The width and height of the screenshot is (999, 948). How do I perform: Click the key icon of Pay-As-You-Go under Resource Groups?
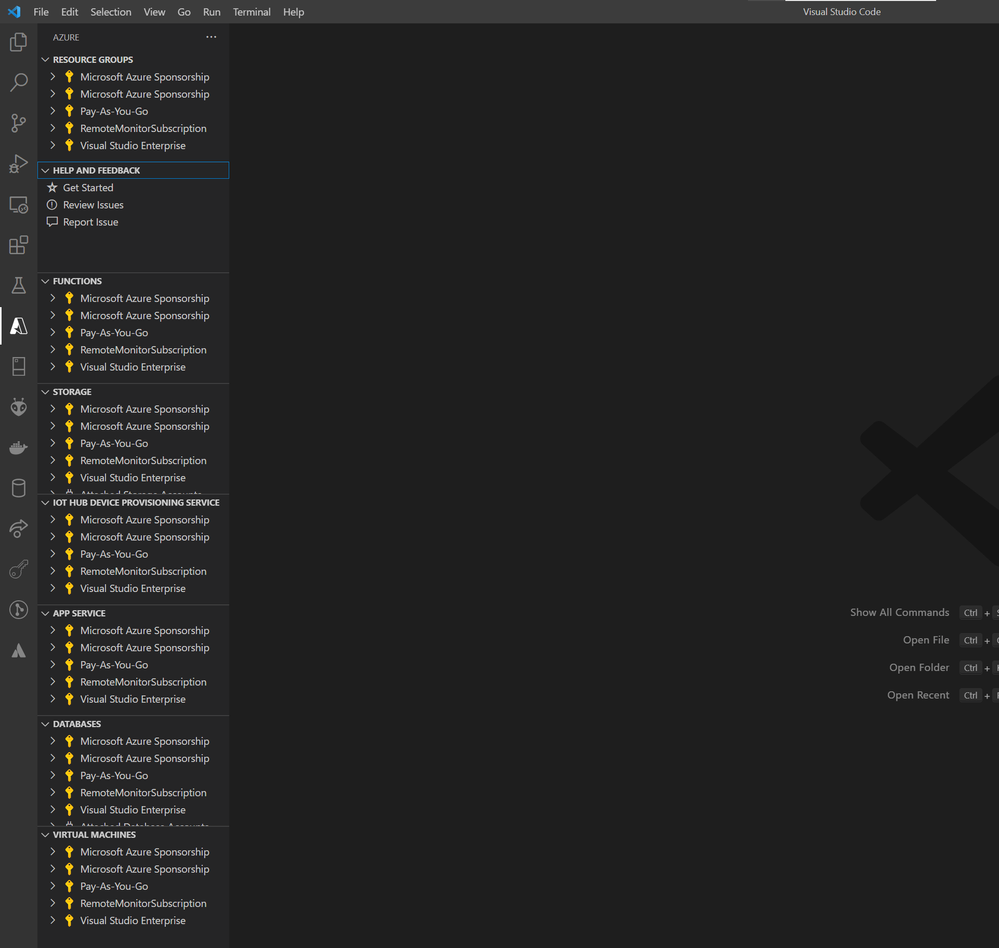[69, 111]
